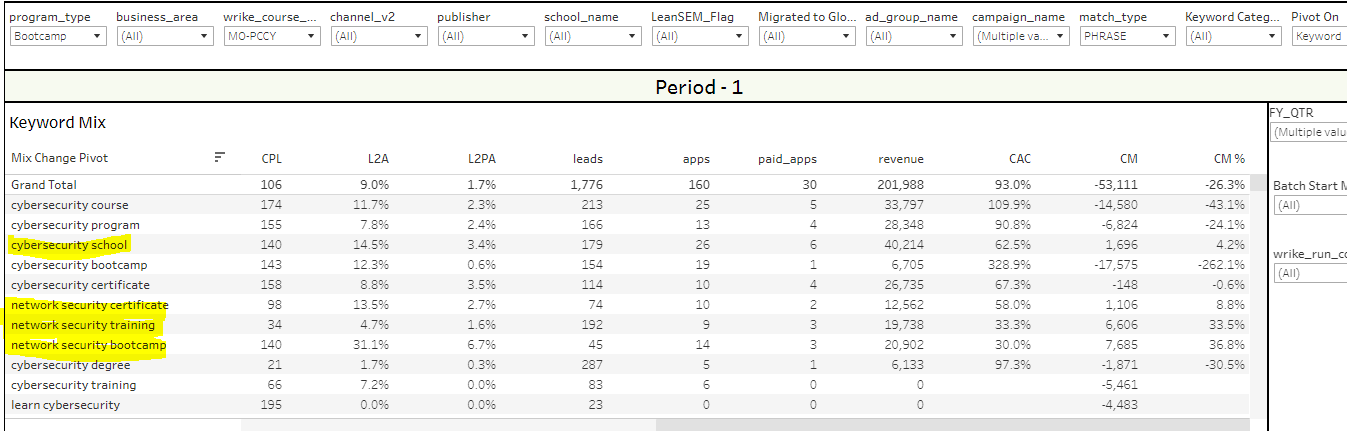Expand the publisher filter dropdown

[x=486, y=36]
